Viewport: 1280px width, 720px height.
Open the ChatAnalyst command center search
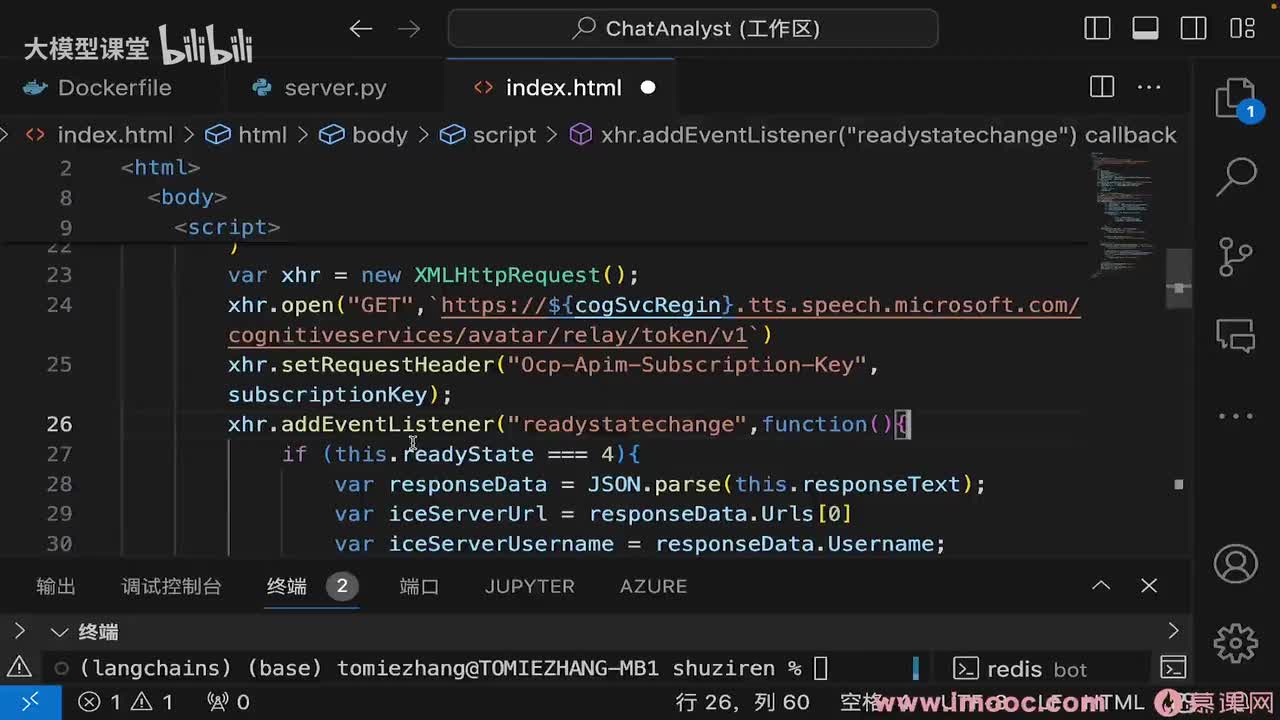coord(693,29)
